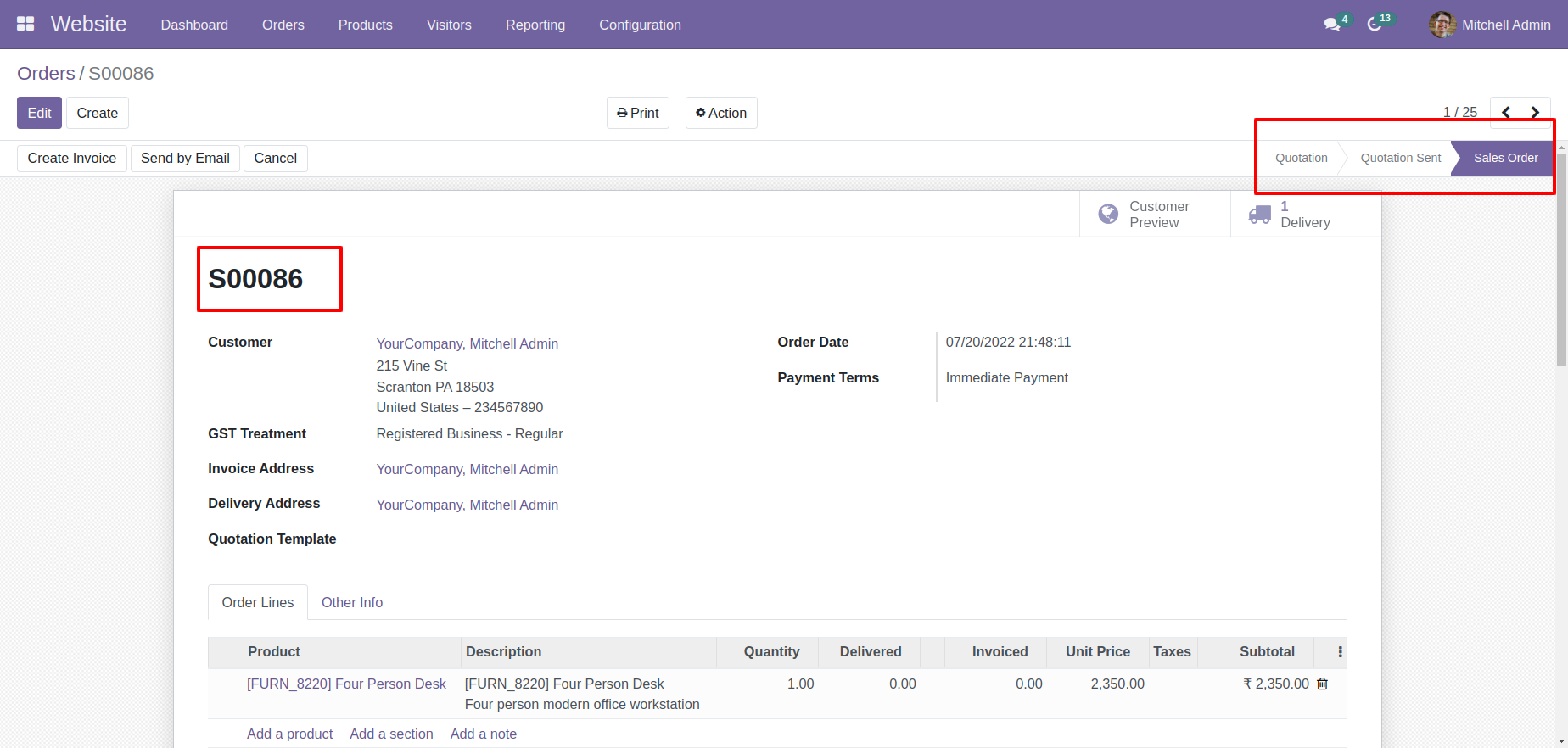Expand the Action dropdown
This screenshot has width=1568, height=748.
pyautogui.click(x=721, y=113)
